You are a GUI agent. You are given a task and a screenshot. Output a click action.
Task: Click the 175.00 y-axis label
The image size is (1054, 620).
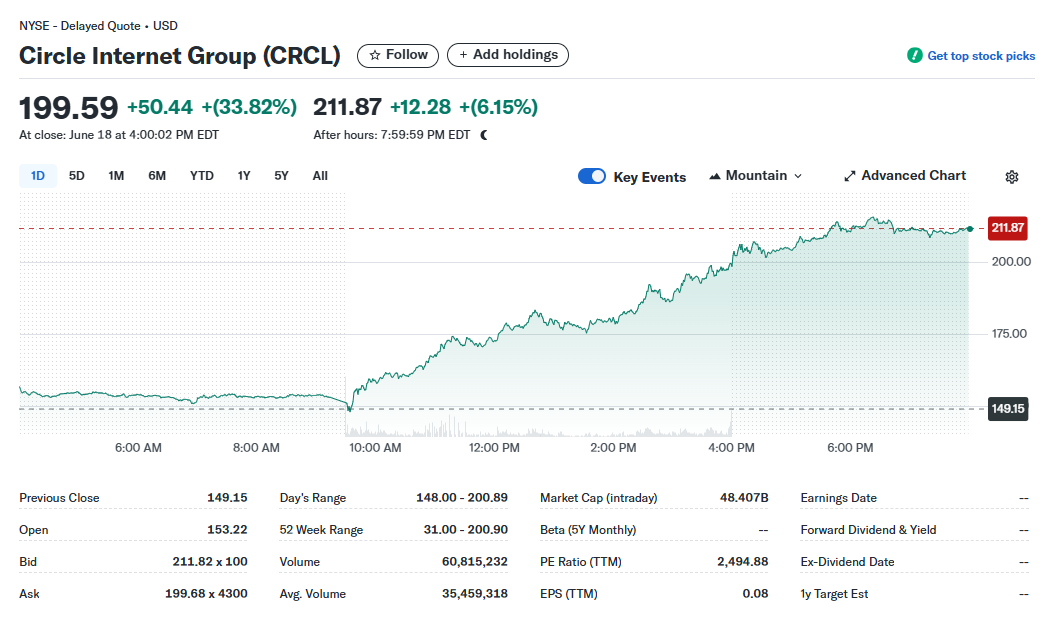click(x=1009, y=334)
